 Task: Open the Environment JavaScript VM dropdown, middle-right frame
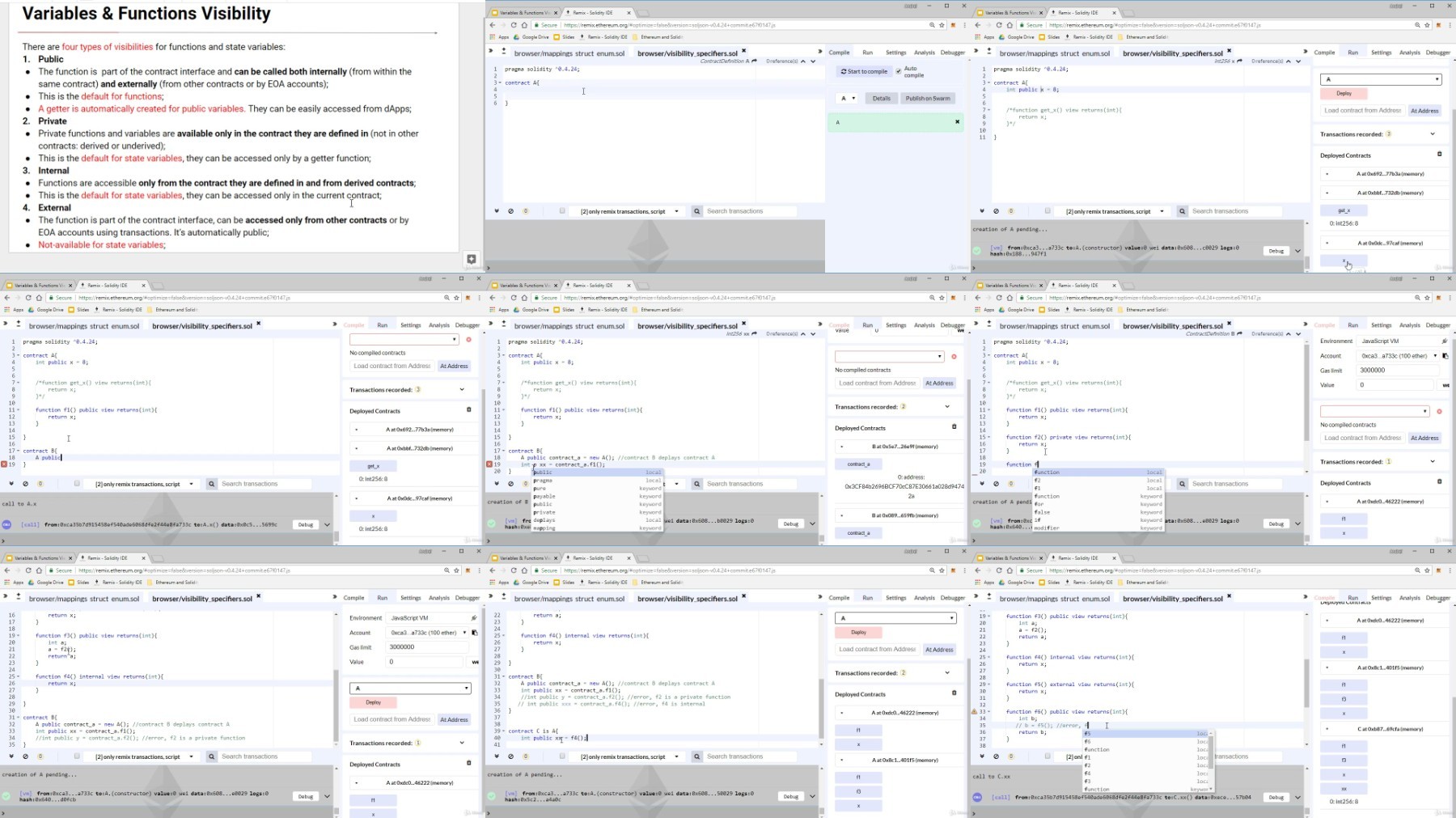point(1403,341)
